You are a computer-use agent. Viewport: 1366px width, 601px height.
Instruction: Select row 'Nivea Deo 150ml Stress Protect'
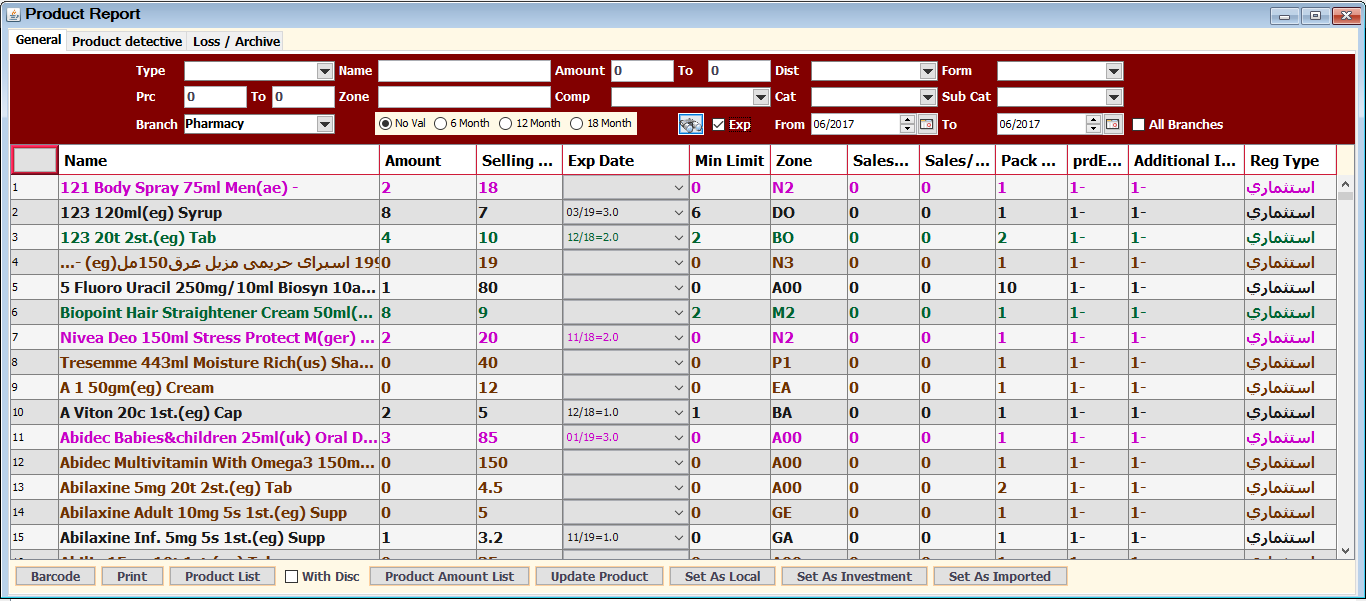click(673, 338)
